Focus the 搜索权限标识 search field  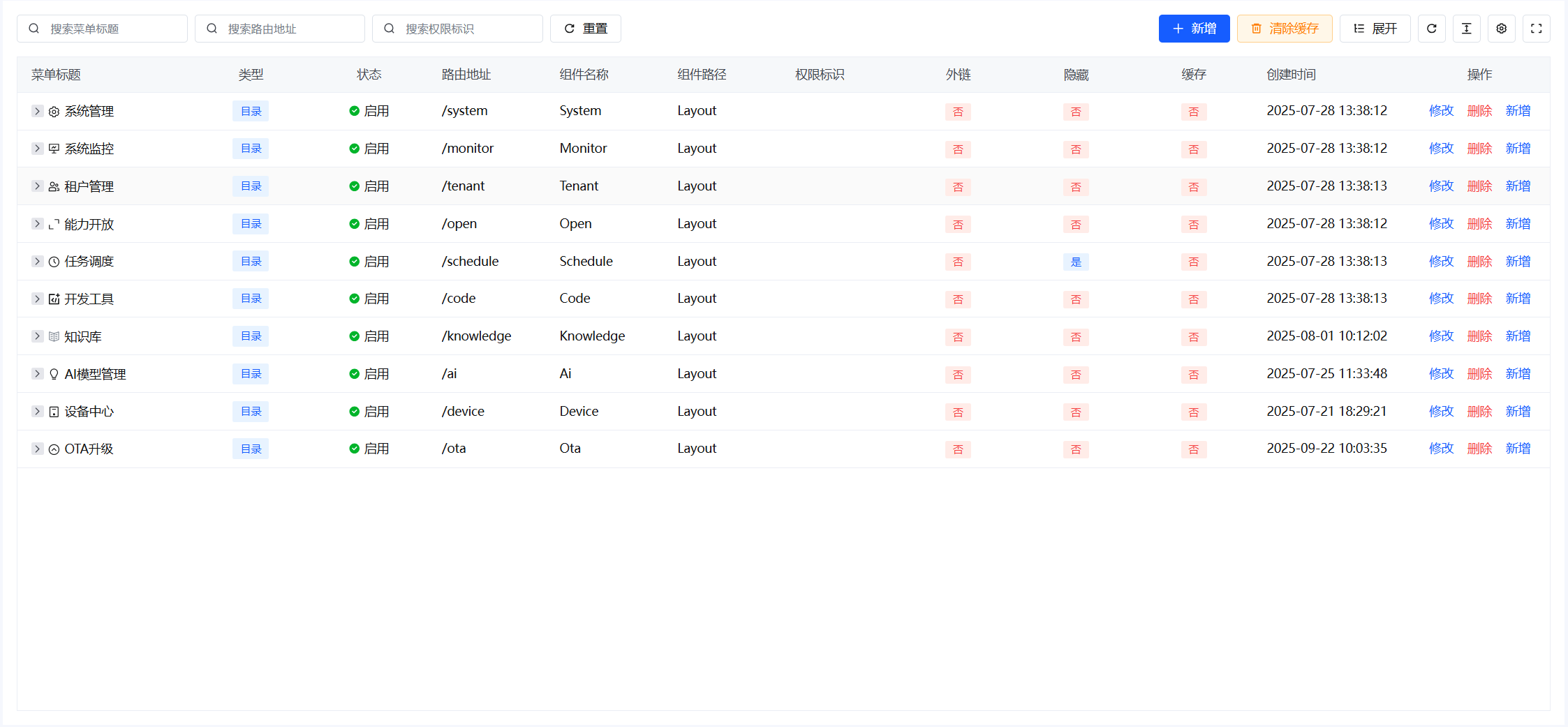tap(468, 29)
